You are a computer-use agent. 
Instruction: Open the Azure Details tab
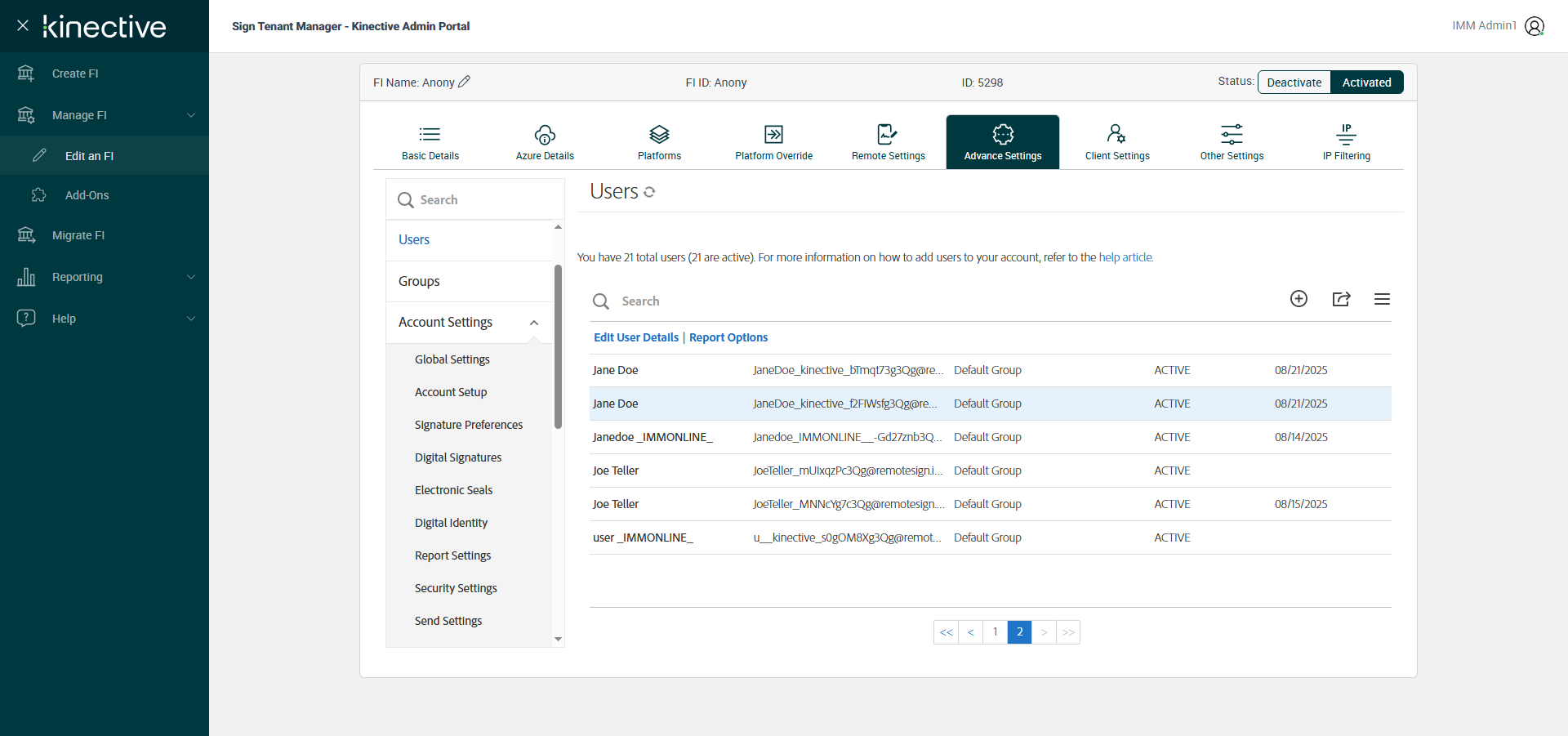point(545,142)
